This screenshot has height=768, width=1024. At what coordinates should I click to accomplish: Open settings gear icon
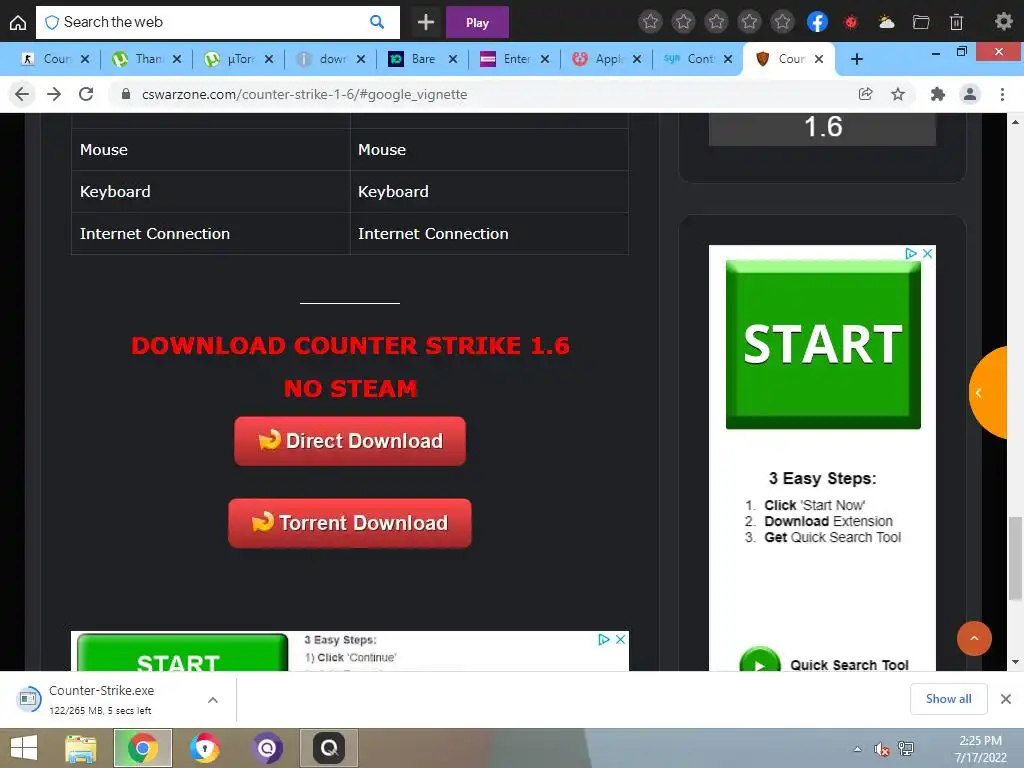click(x=1003, y=22)
